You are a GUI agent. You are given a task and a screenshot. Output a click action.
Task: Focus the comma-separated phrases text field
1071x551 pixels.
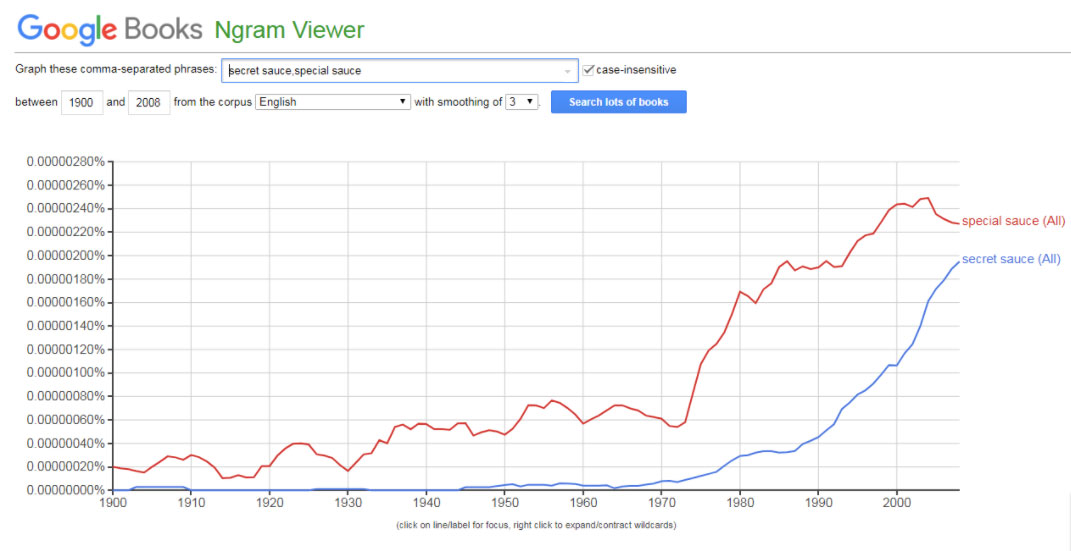(x=395, y=70)
